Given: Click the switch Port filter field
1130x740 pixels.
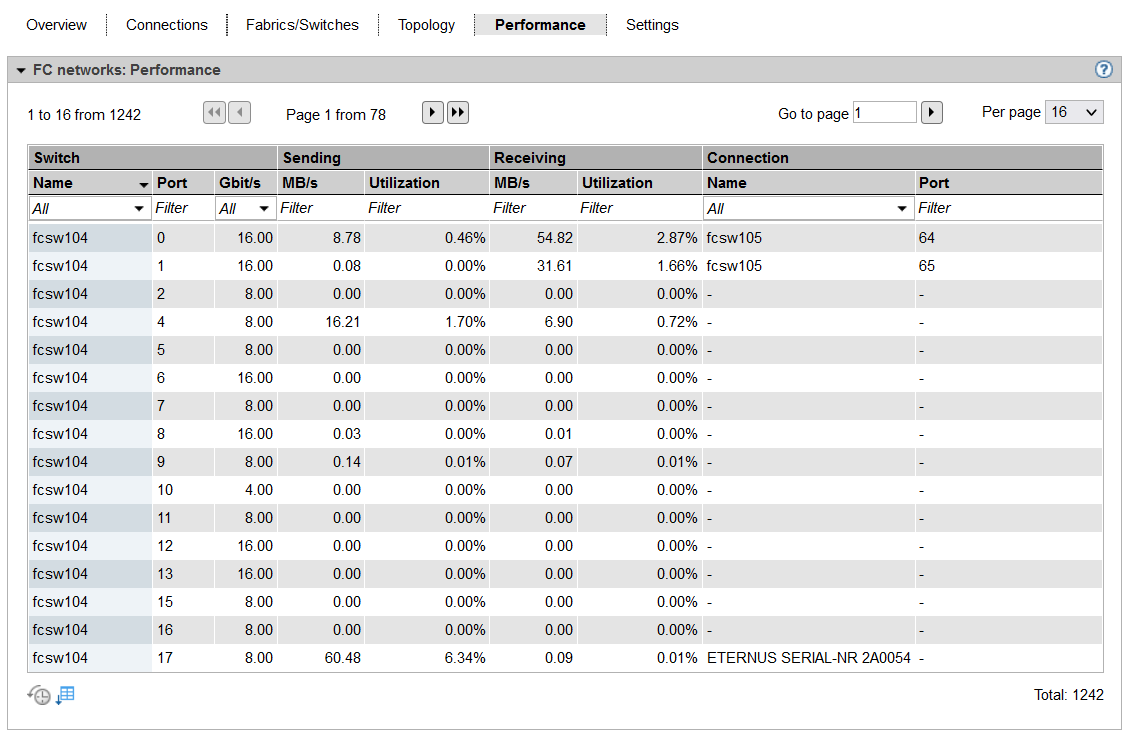Looking at the screenshot, I should [182, 208].
